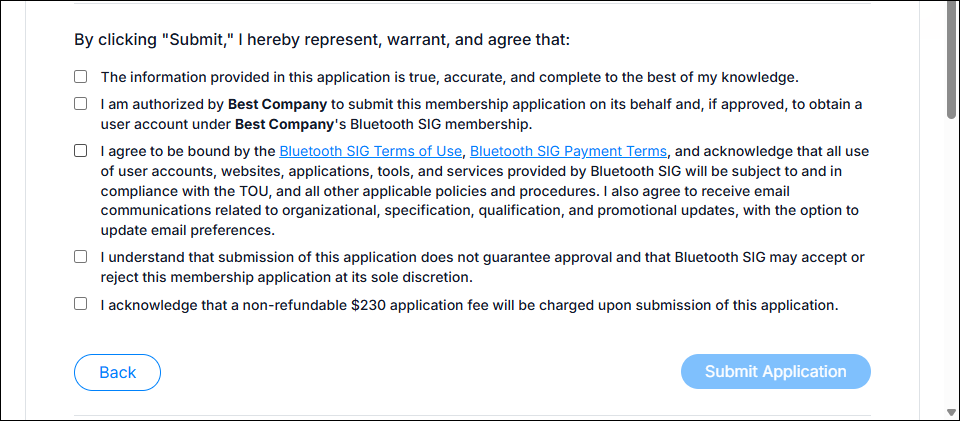Click the scrollbar down arrow
Viewport: 960px width, 421px height.
tap(951, 412)
